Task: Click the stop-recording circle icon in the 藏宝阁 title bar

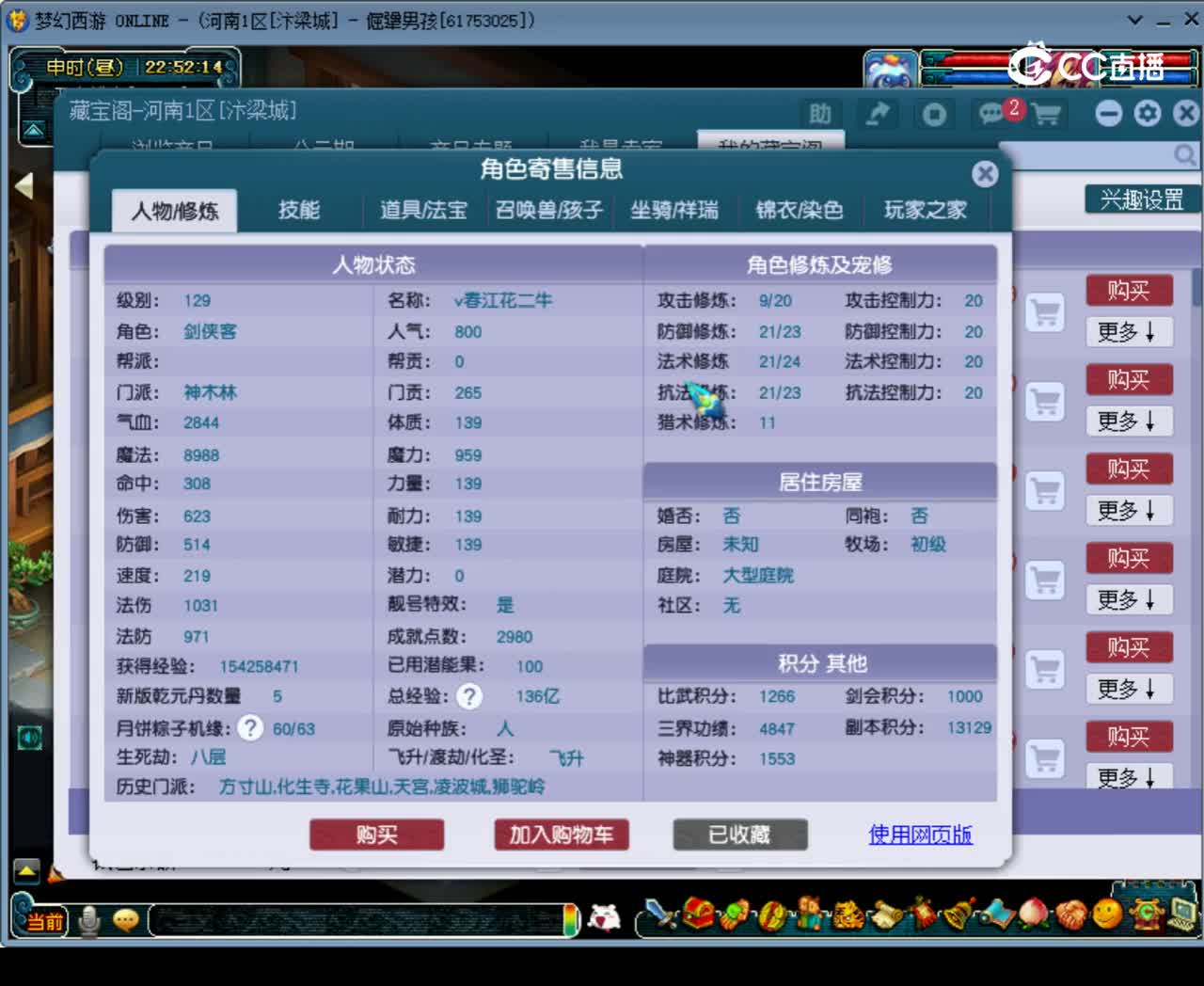Action: (934, 114)
